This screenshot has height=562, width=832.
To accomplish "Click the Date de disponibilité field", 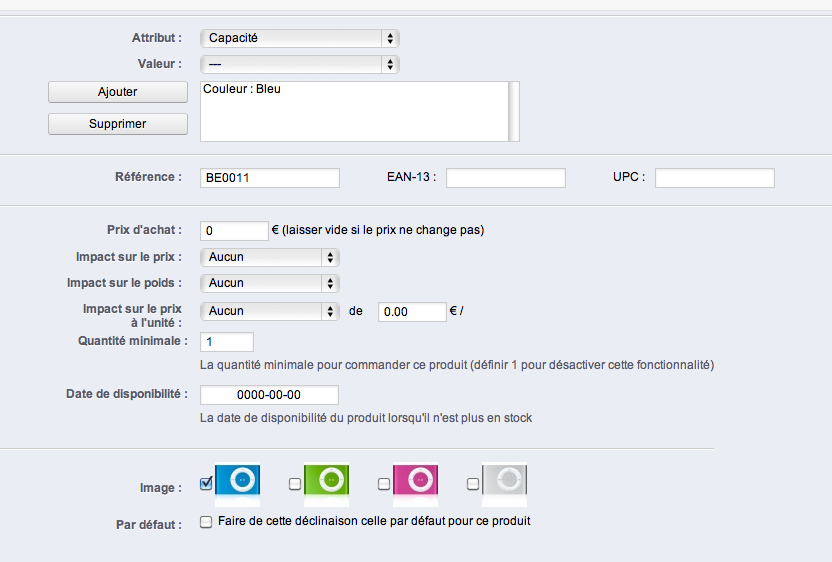I will coord(269,395).
